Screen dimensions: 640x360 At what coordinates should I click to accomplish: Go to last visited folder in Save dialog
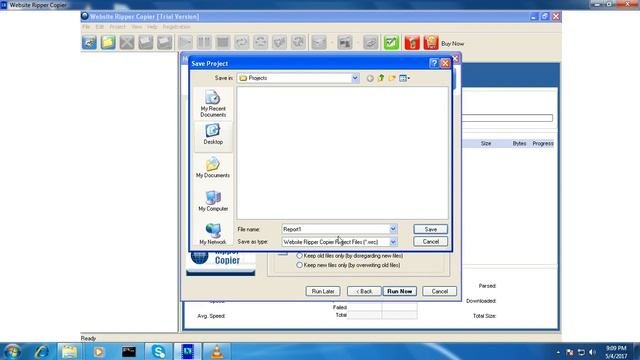point(370,78)
